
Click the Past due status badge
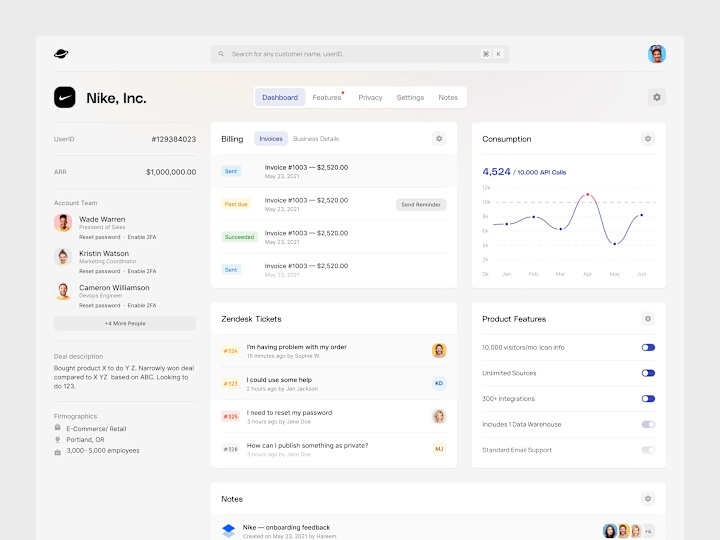(x=236, y=204)
